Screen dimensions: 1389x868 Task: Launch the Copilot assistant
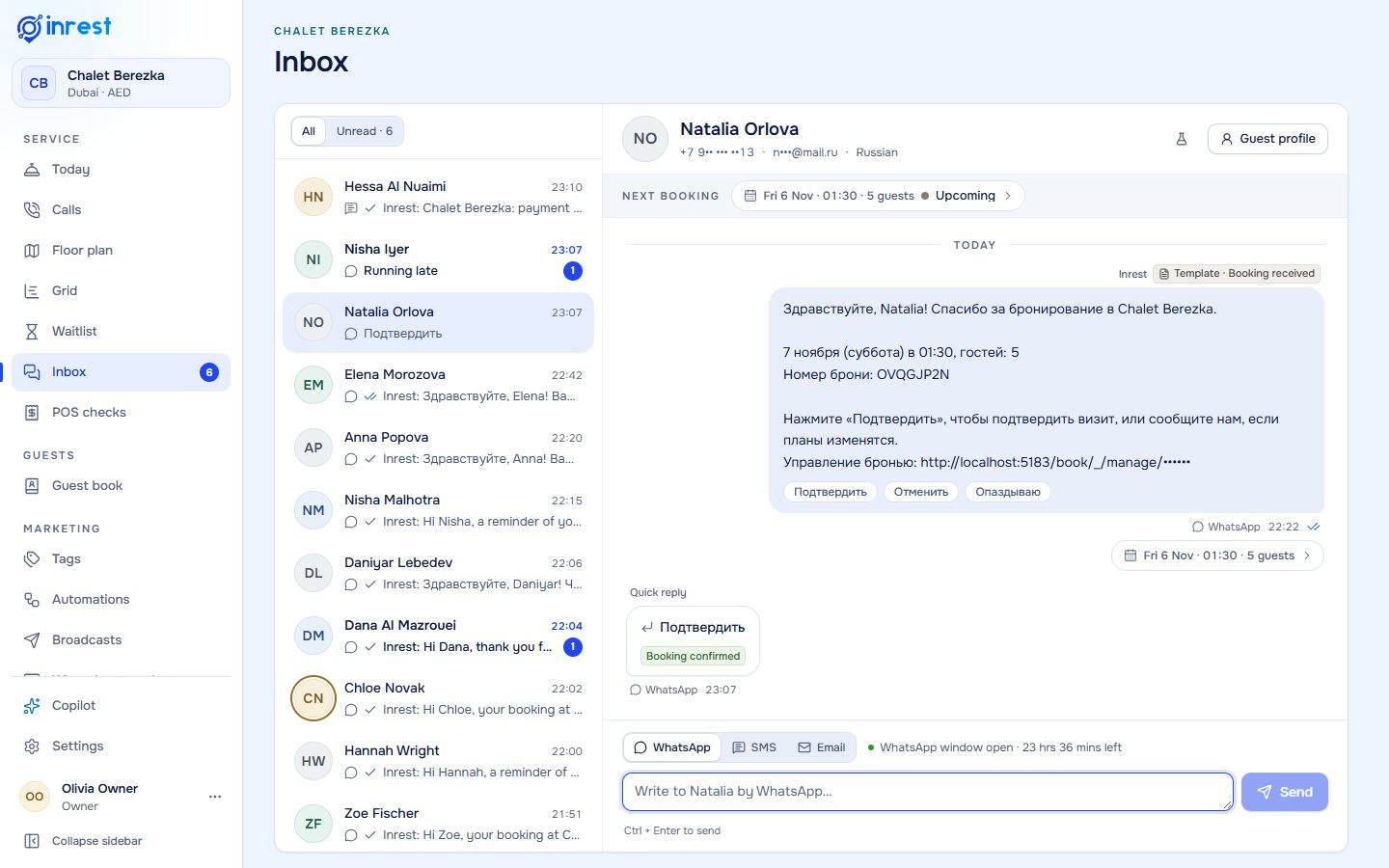[121, 706]
